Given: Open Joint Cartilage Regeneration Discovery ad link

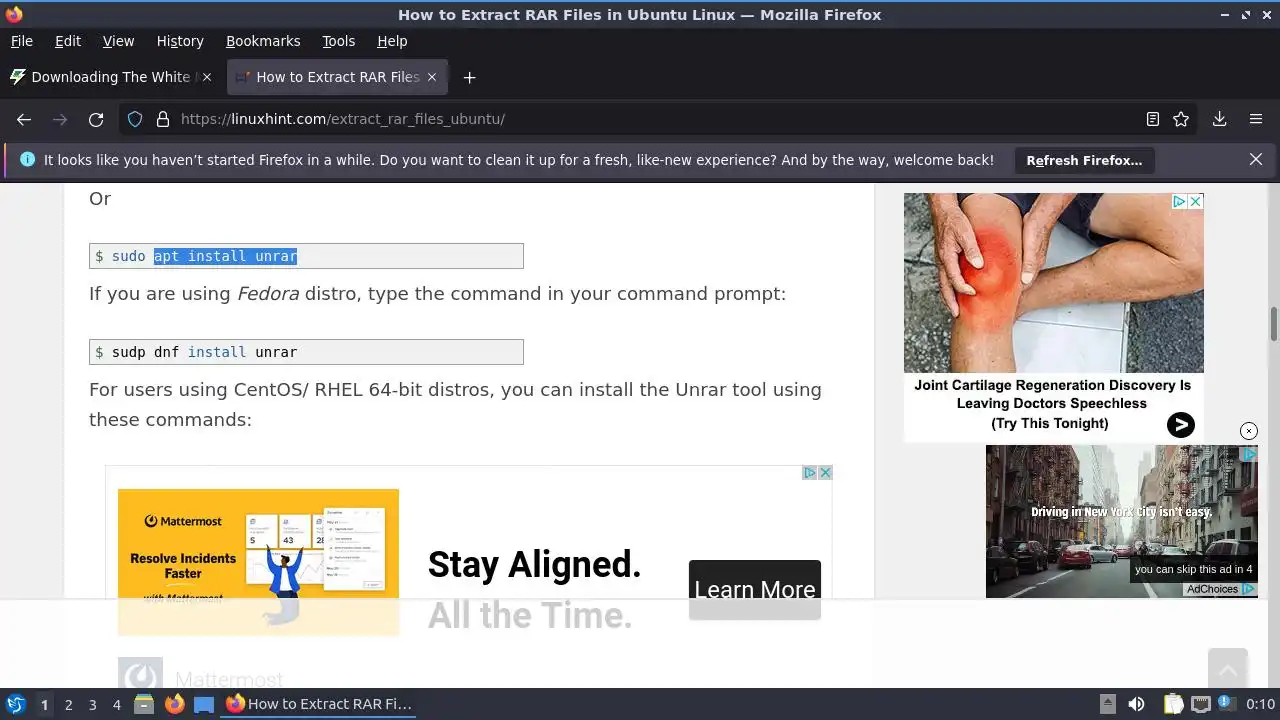Looking at the screenshot, I should coord(1052,403).
